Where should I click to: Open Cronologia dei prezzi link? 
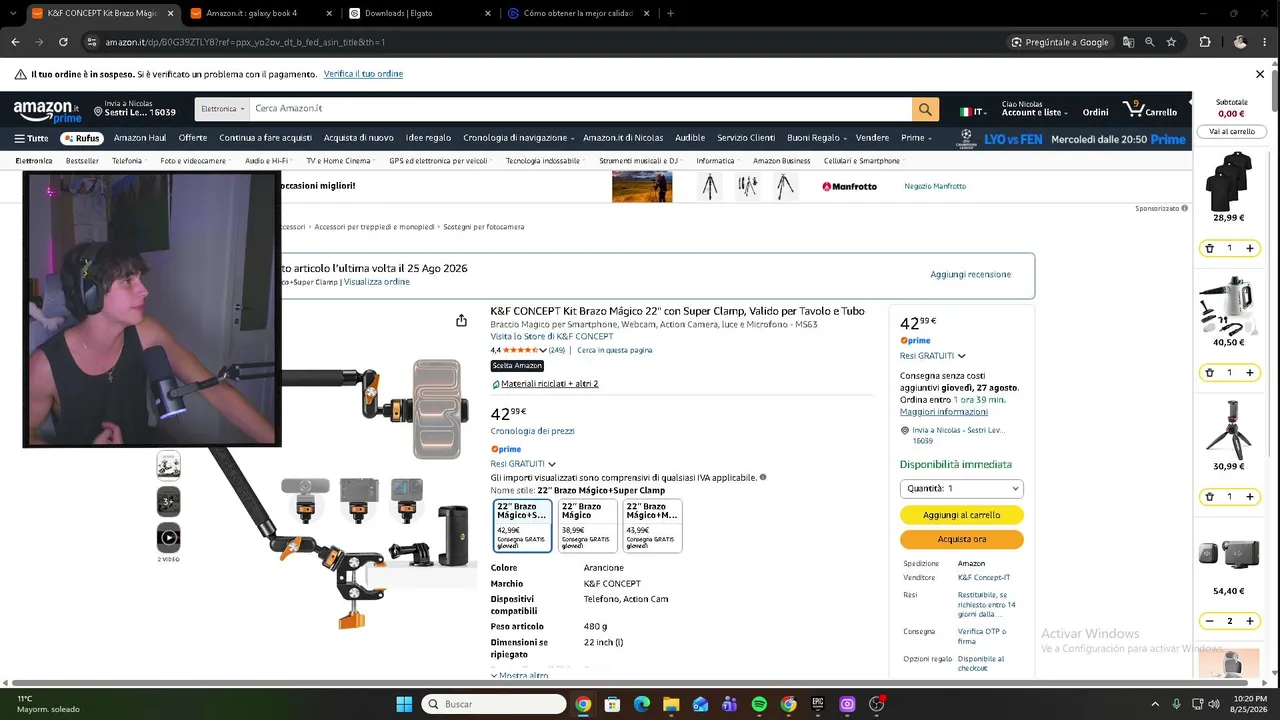click(x=532, y=431)
